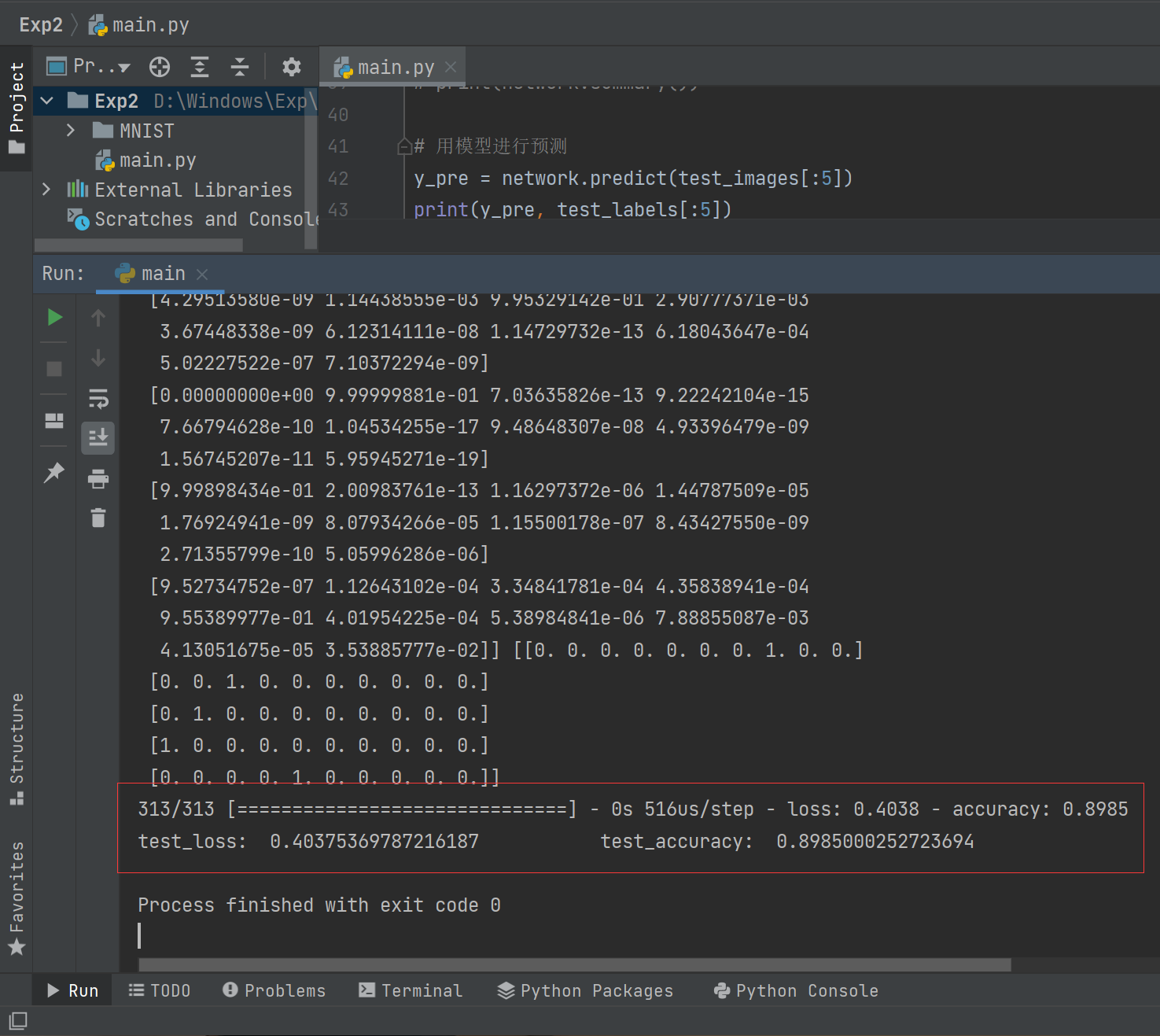Click the 313/313 progress output line
The width and height of the screenshot is (1160, 1036).
(x=633, y=809)
